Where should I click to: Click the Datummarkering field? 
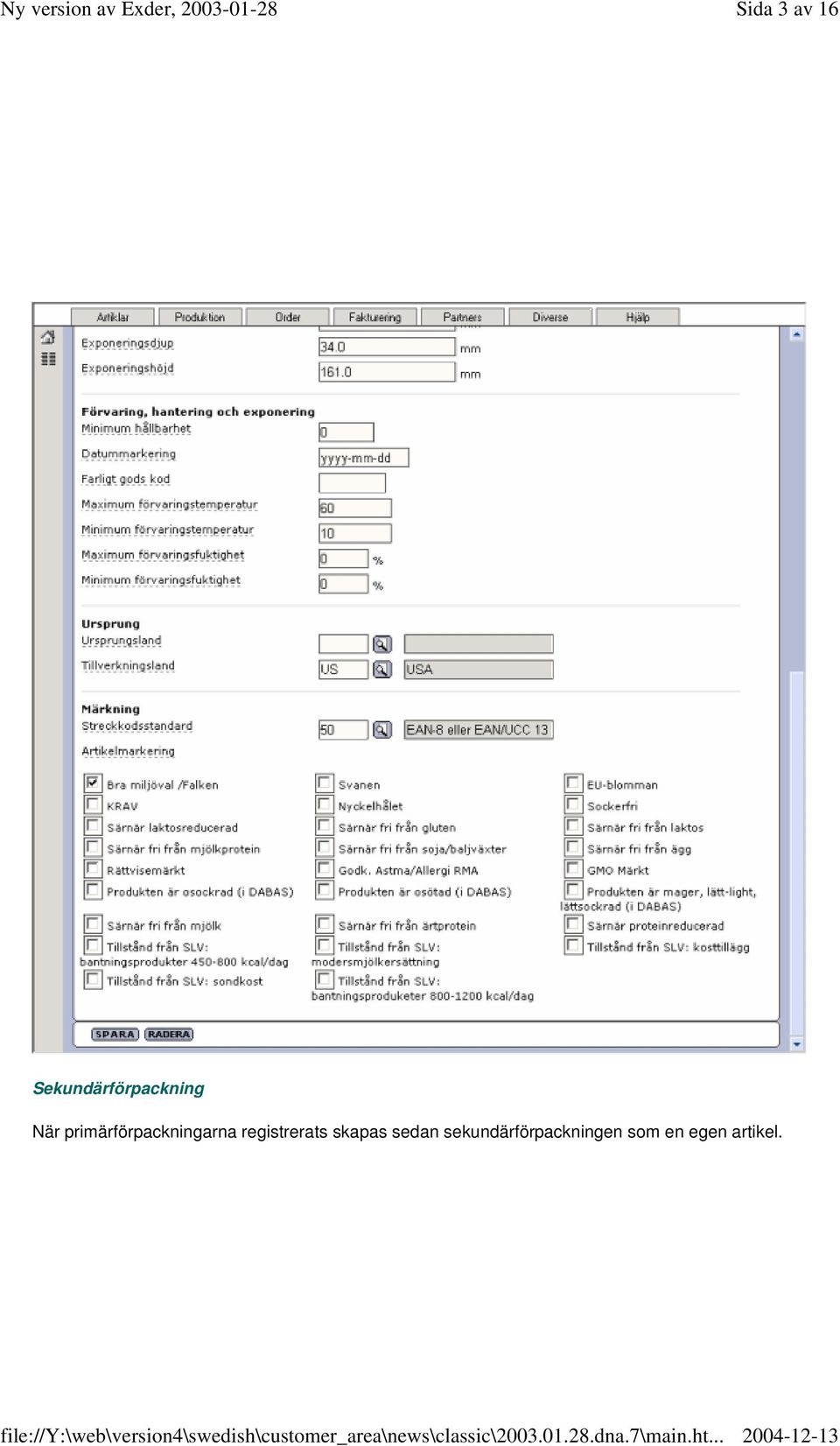tap(364, 458)
